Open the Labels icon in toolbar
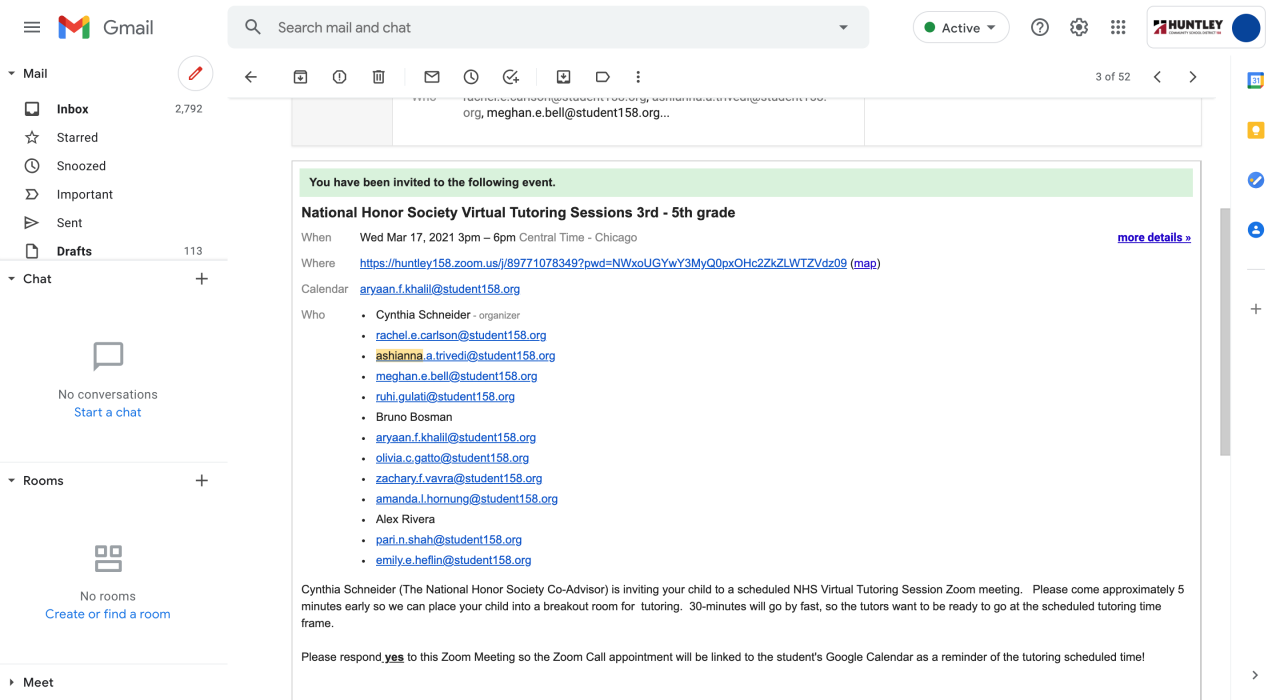 (602, 77)
